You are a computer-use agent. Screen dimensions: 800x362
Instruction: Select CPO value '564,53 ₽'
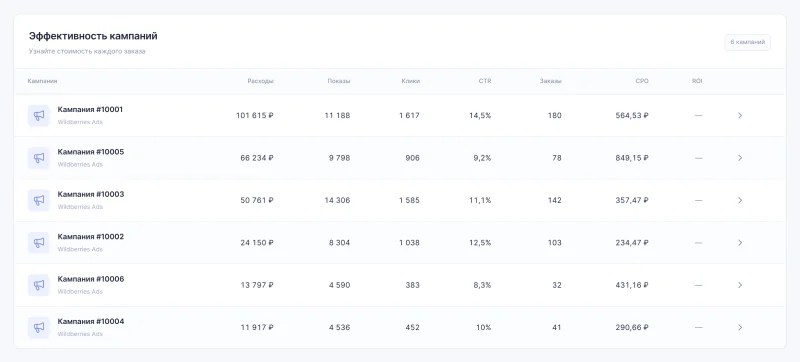632,116
